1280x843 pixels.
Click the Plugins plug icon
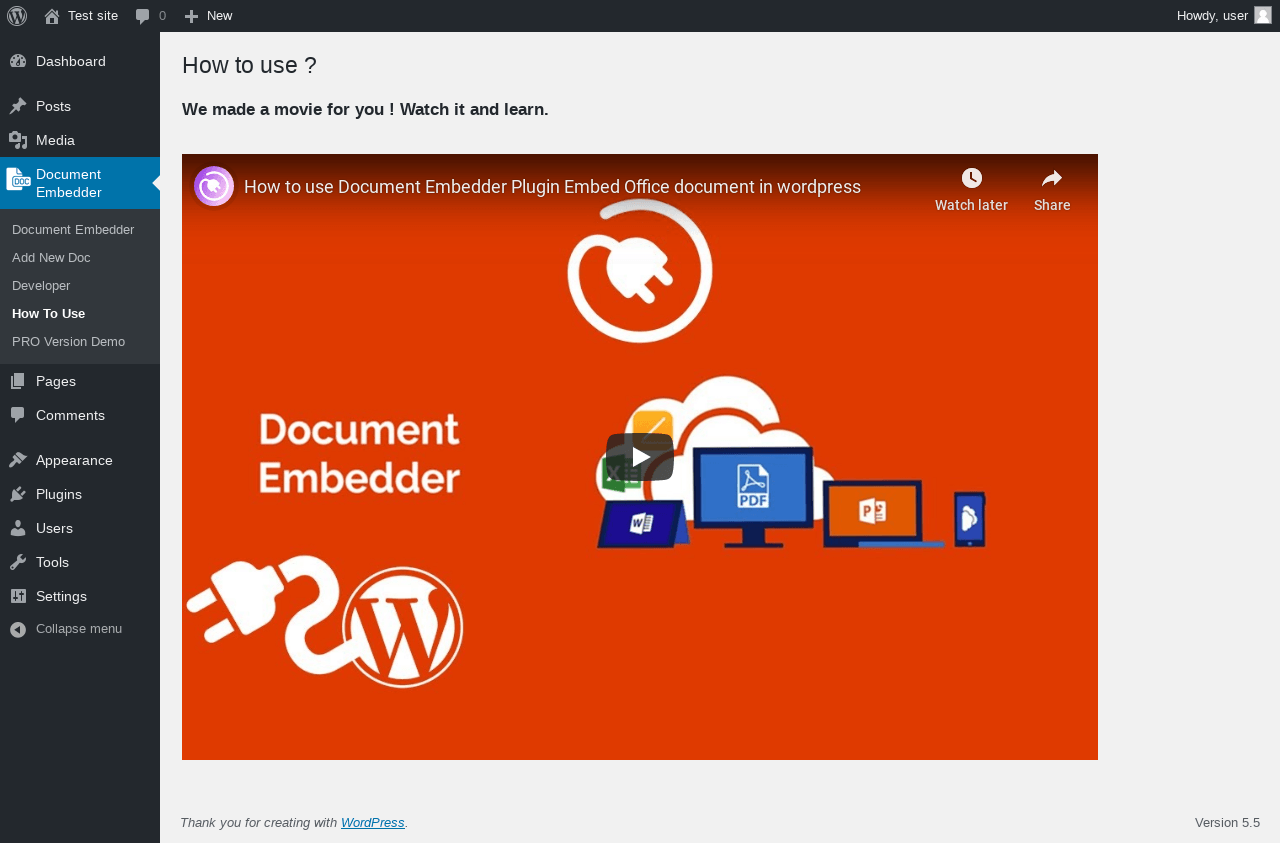click(18, 494)
